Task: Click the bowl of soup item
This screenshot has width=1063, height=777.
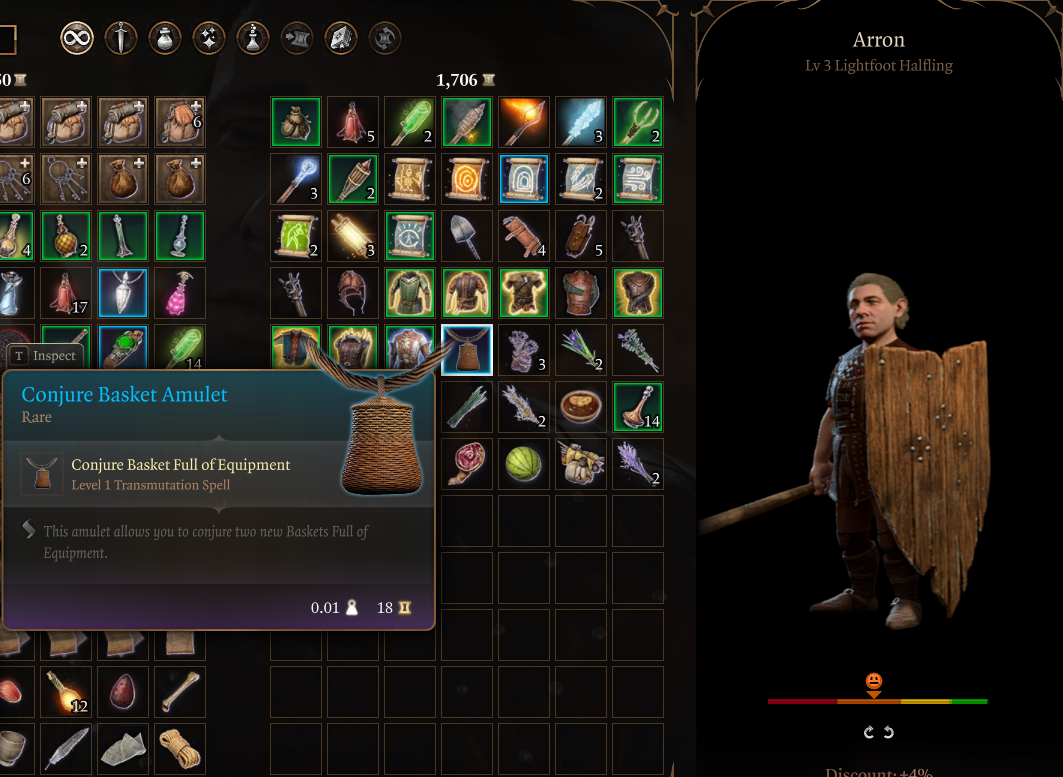Action: coord(581,407)
